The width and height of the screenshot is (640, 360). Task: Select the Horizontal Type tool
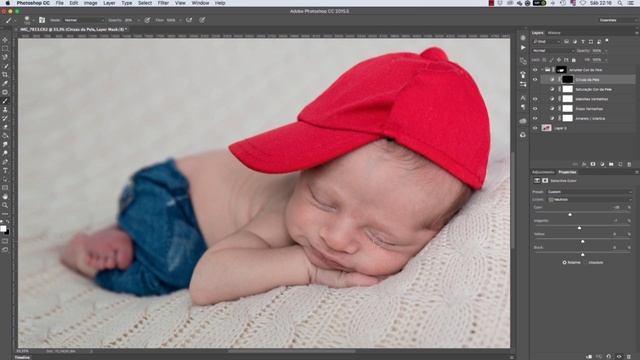tap(5, 171)
